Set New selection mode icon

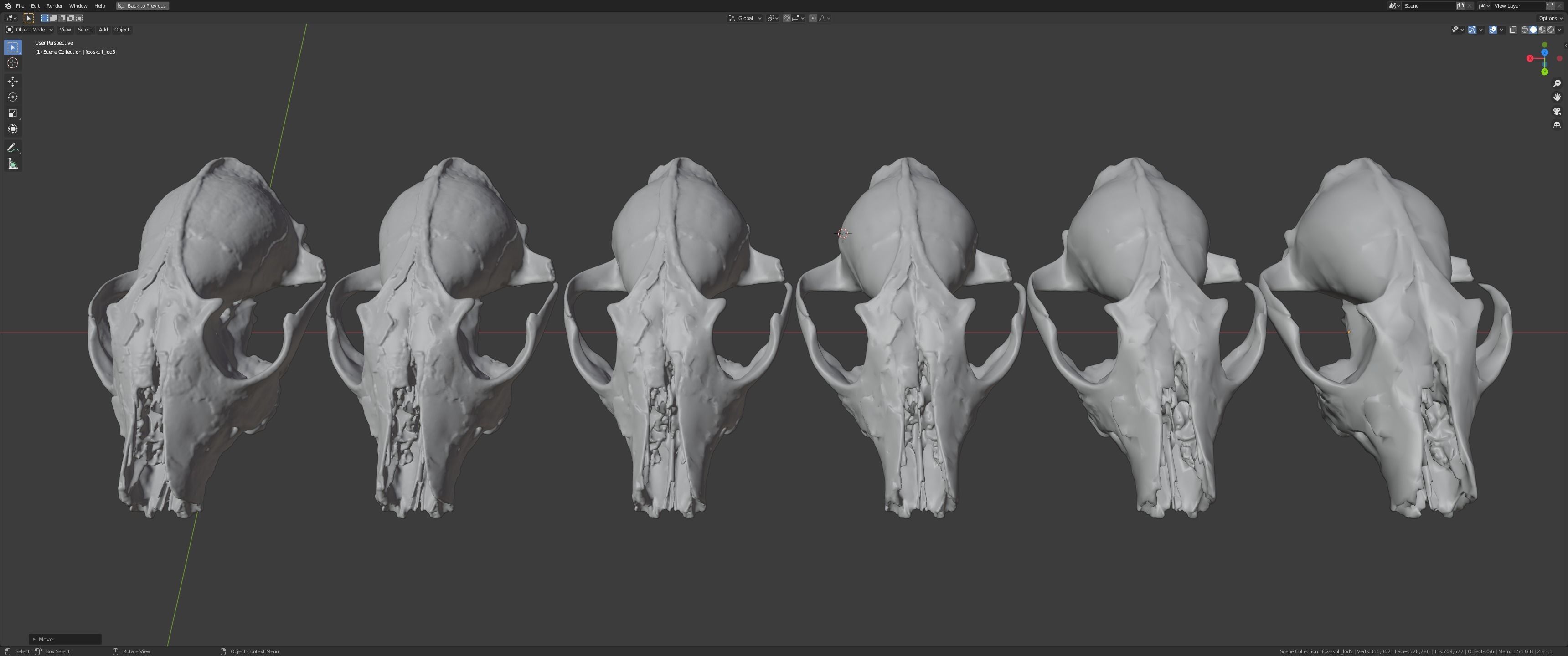[45, 18]
